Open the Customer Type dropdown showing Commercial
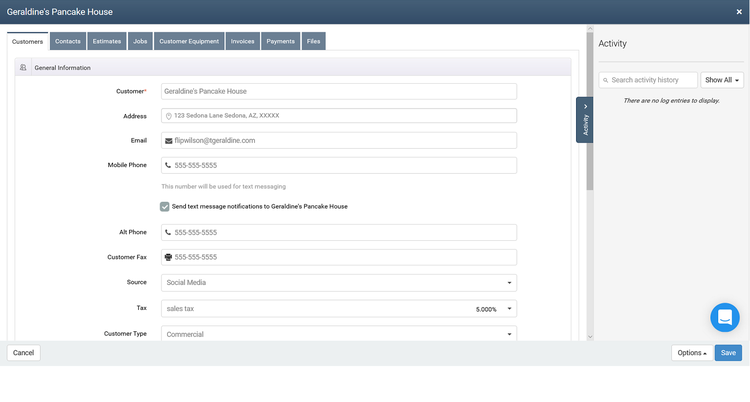Image resolution: width=750 pixels, height=402 pixels. click(339, 334)
